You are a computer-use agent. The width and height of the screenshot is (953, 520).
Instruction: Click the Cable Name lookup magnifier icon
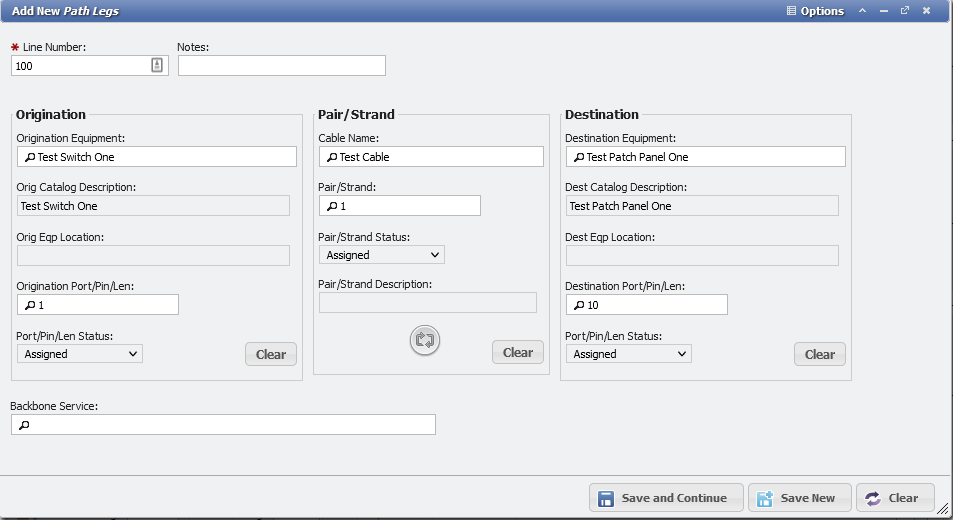331,157
